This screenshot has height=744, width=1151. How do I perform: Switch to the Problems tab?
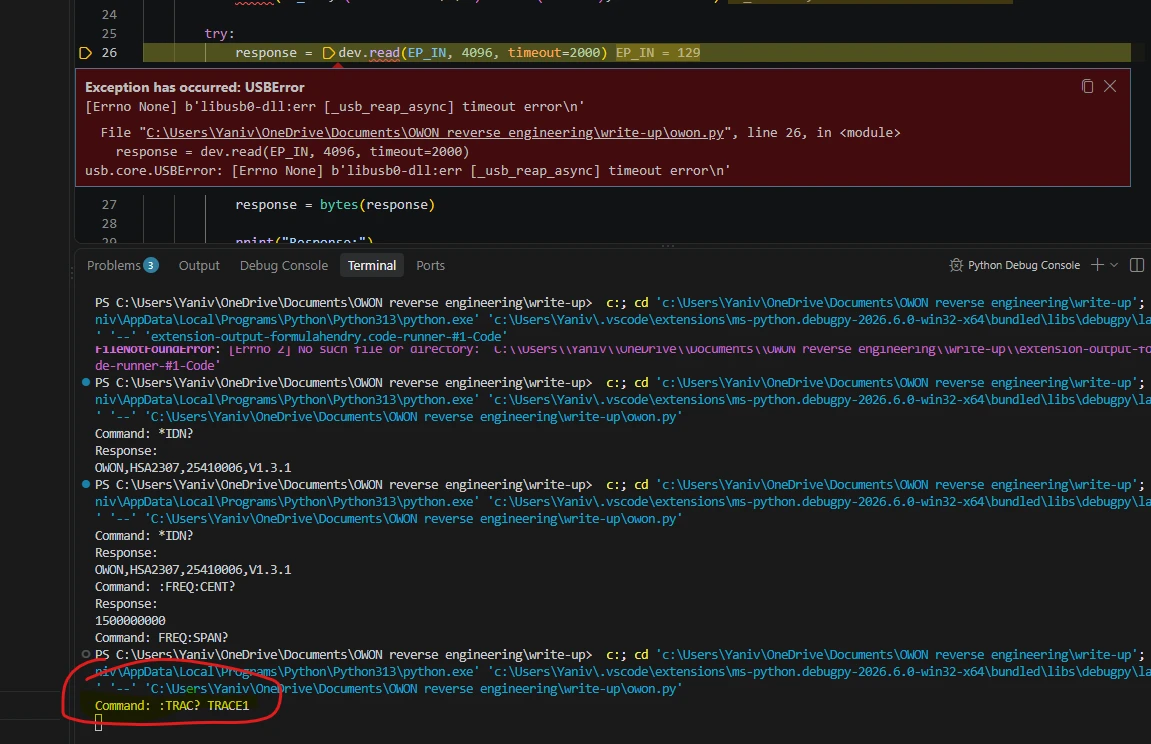click(x=122, y=266)
